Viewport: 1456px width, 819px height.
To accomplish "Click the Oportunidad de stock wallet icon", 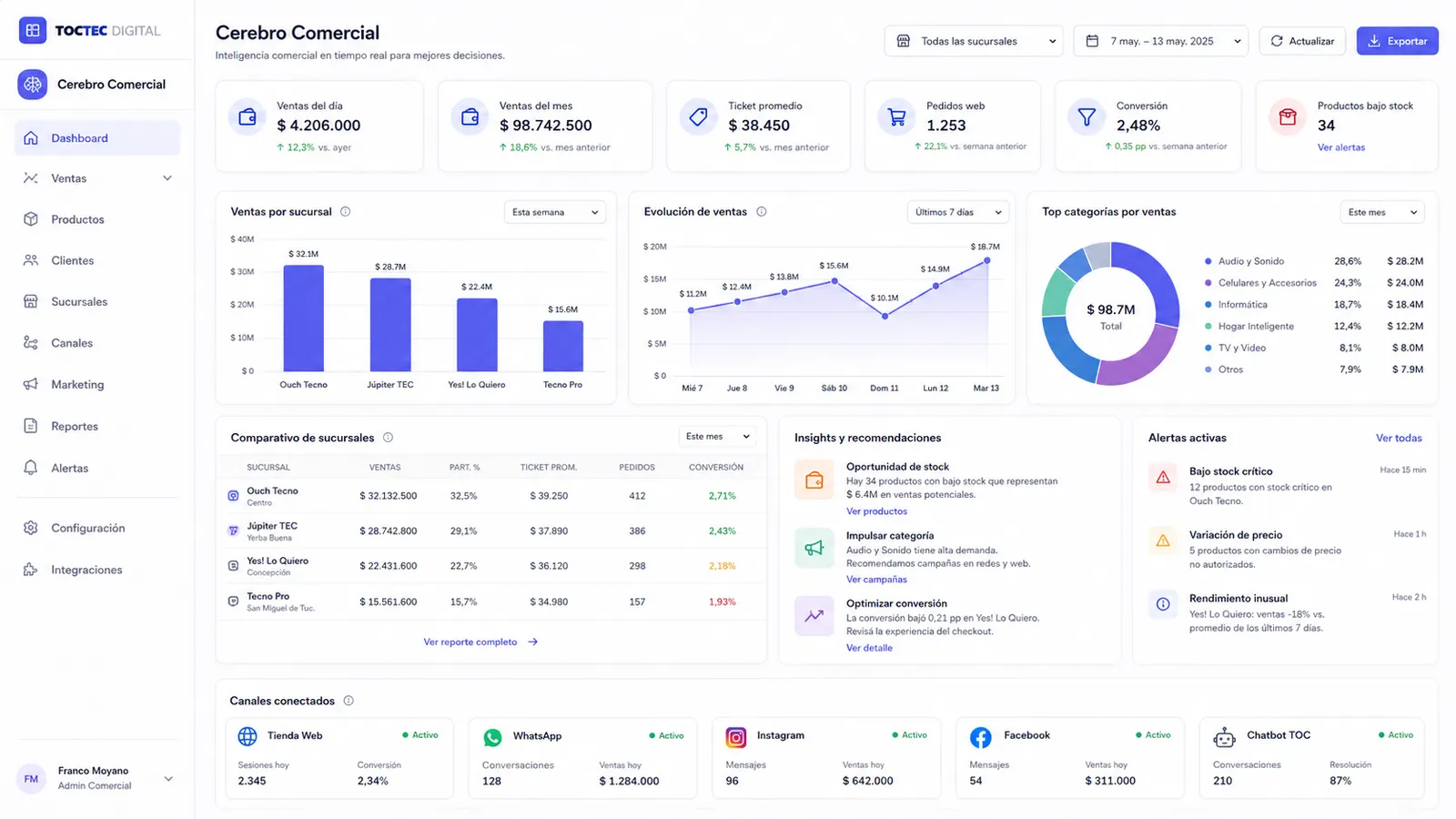I will coord(814,480).
